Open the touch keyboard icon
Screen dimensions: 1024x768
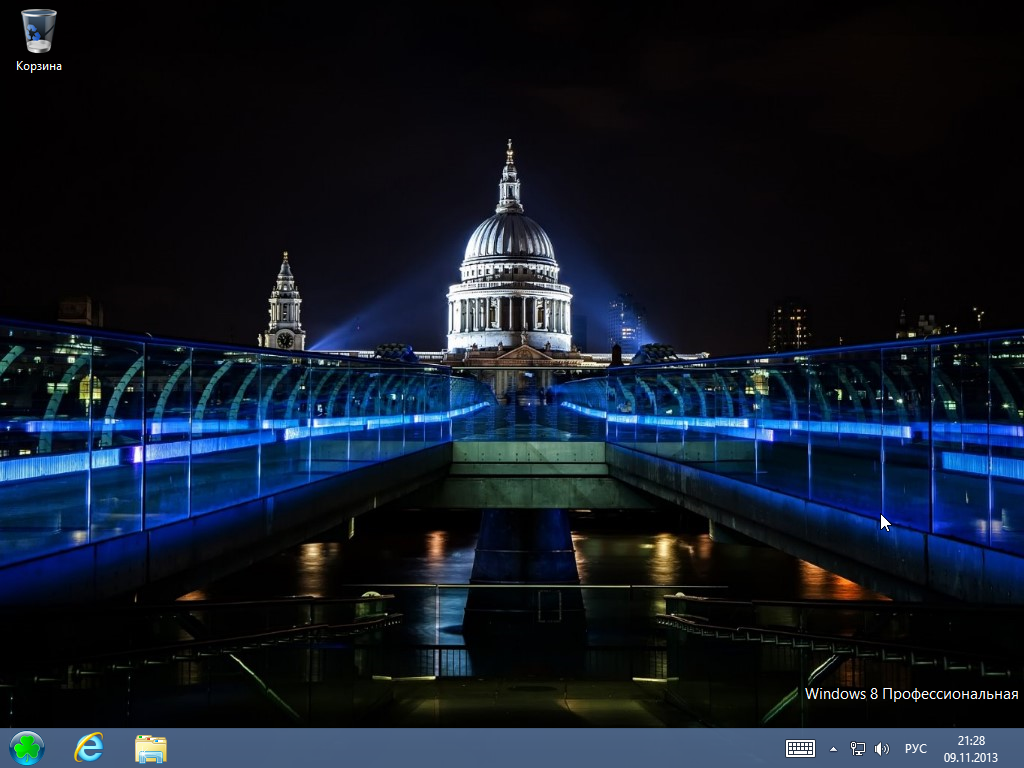coord(800,748)
